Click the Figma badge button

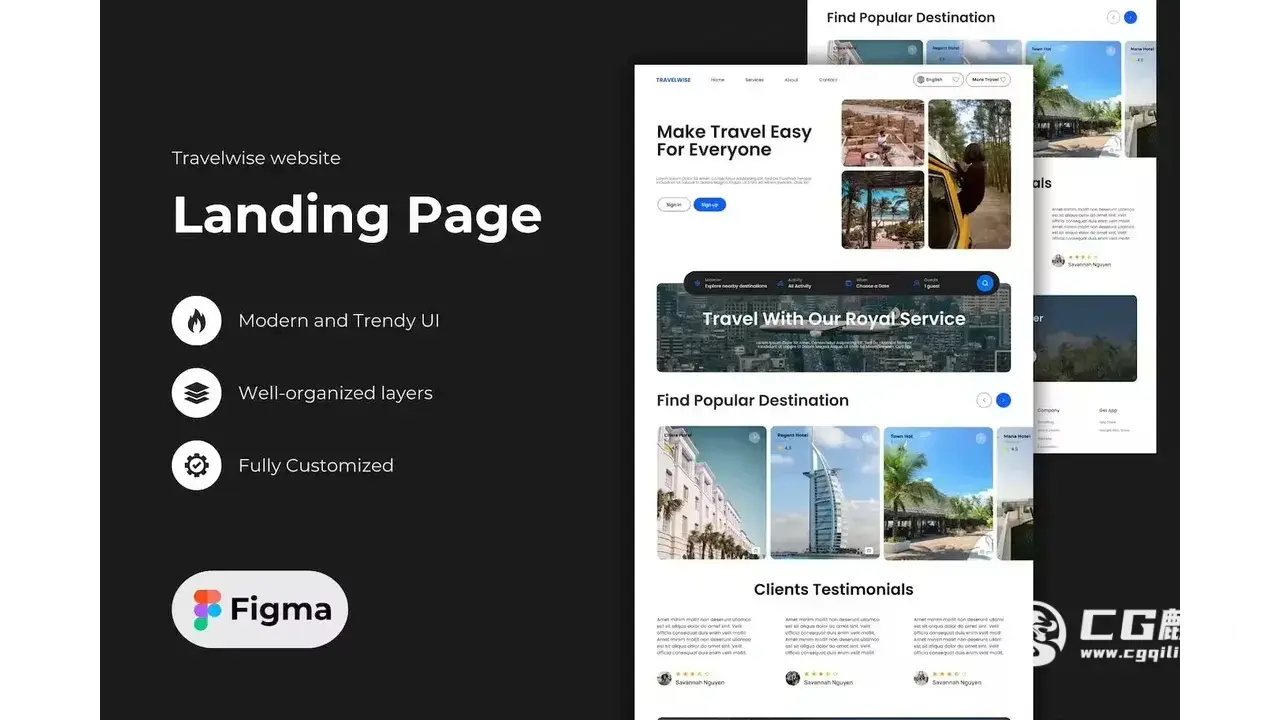(x=260, y=609)
